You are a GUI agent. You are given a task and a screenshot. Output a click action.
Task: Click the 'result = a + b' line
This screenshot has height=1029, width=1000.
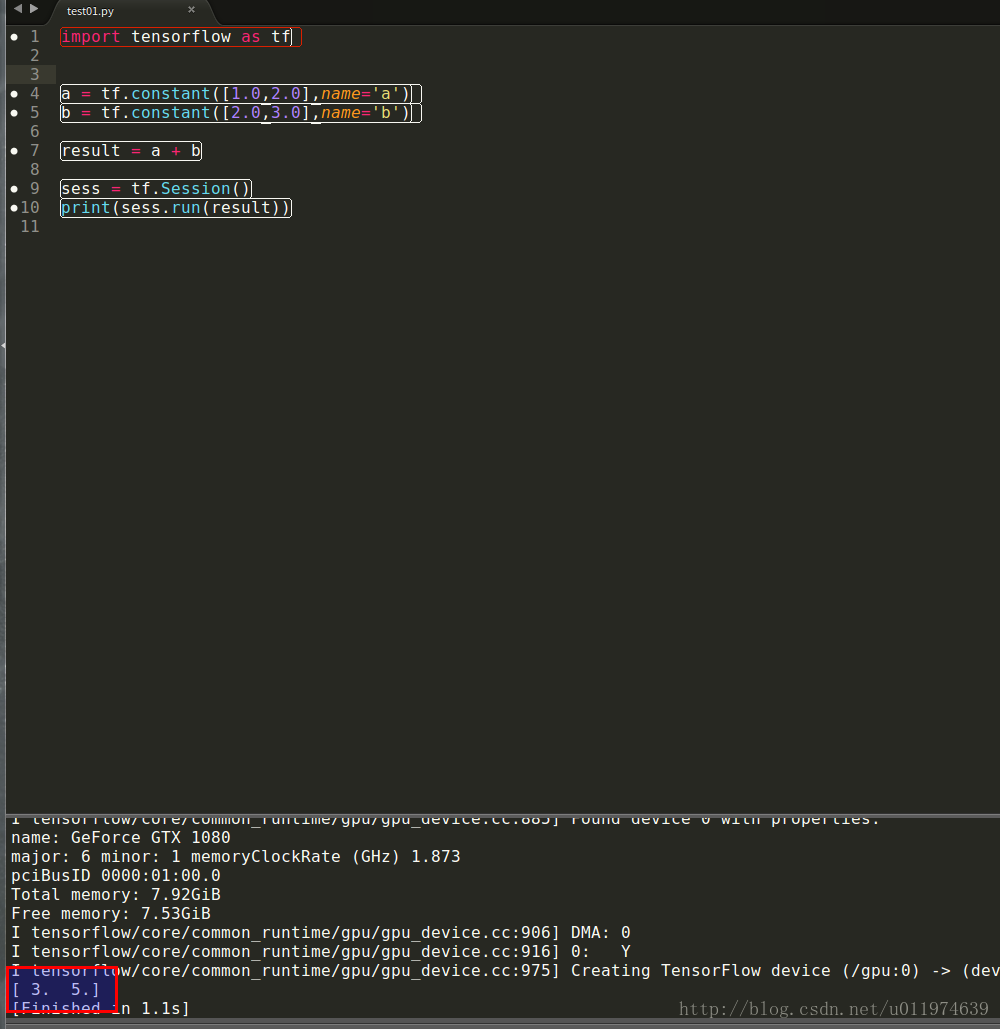click(x=131, y=151)
